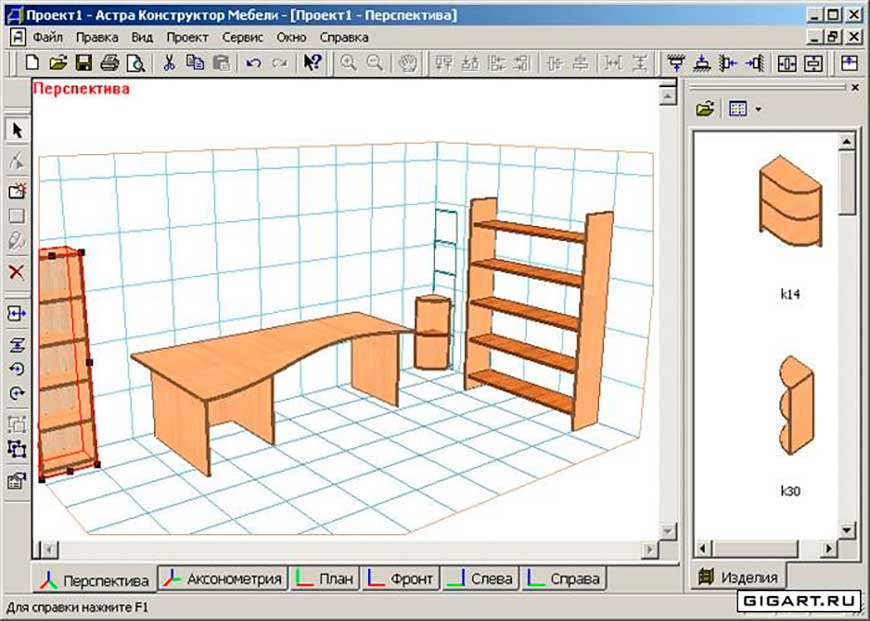This screenshot has height=621, width=870.
Task: Select the Перспектива view tab
Action: [94, 580]
